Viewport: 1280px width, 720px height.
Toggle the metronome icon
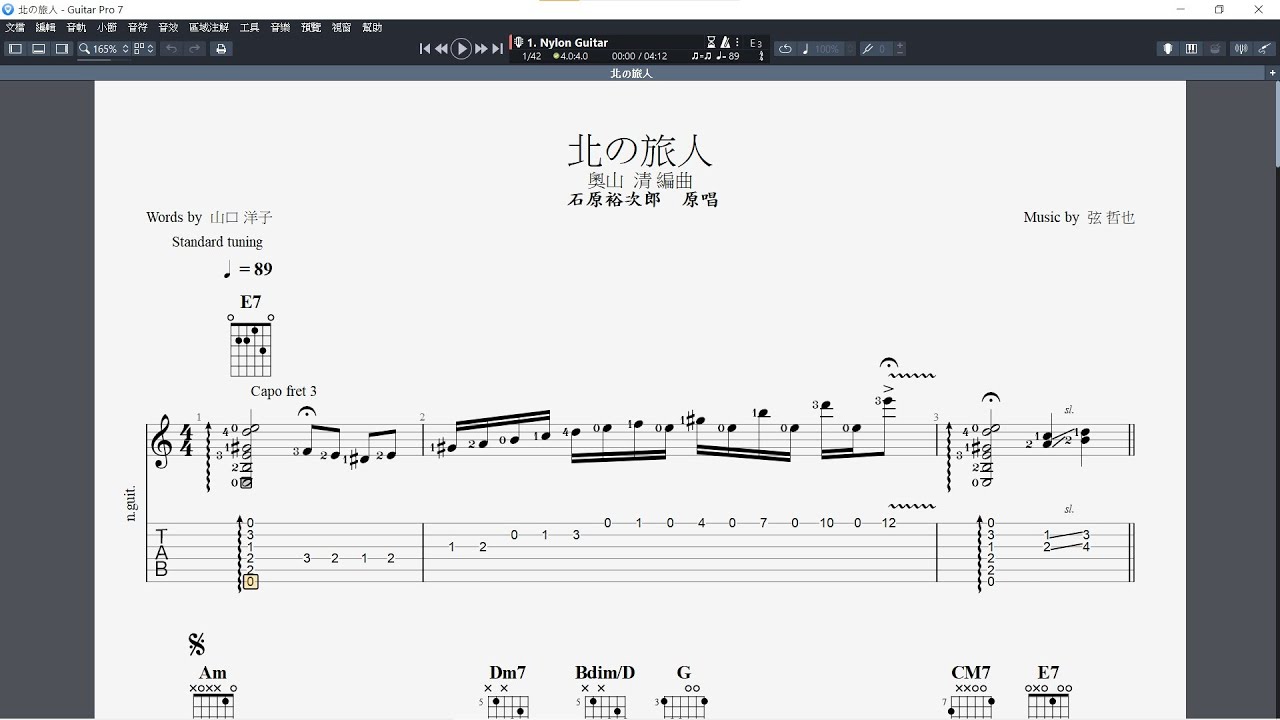pos(726,43)
